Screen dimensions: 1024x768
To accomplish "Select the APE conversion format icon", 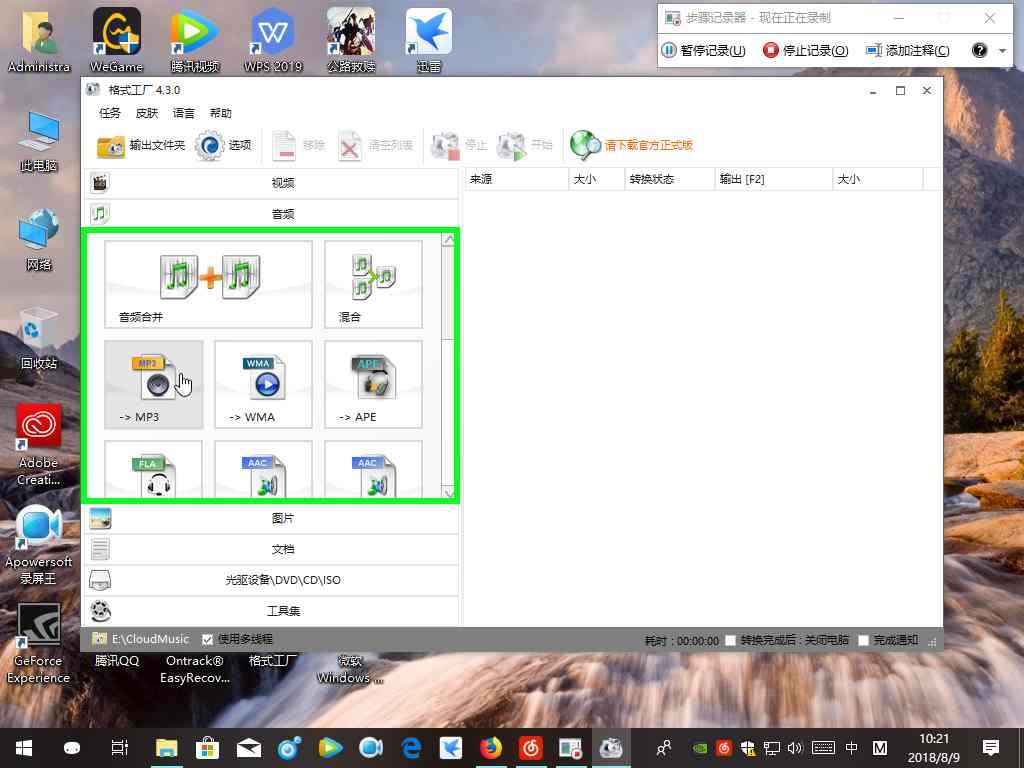I will [372, 384].
